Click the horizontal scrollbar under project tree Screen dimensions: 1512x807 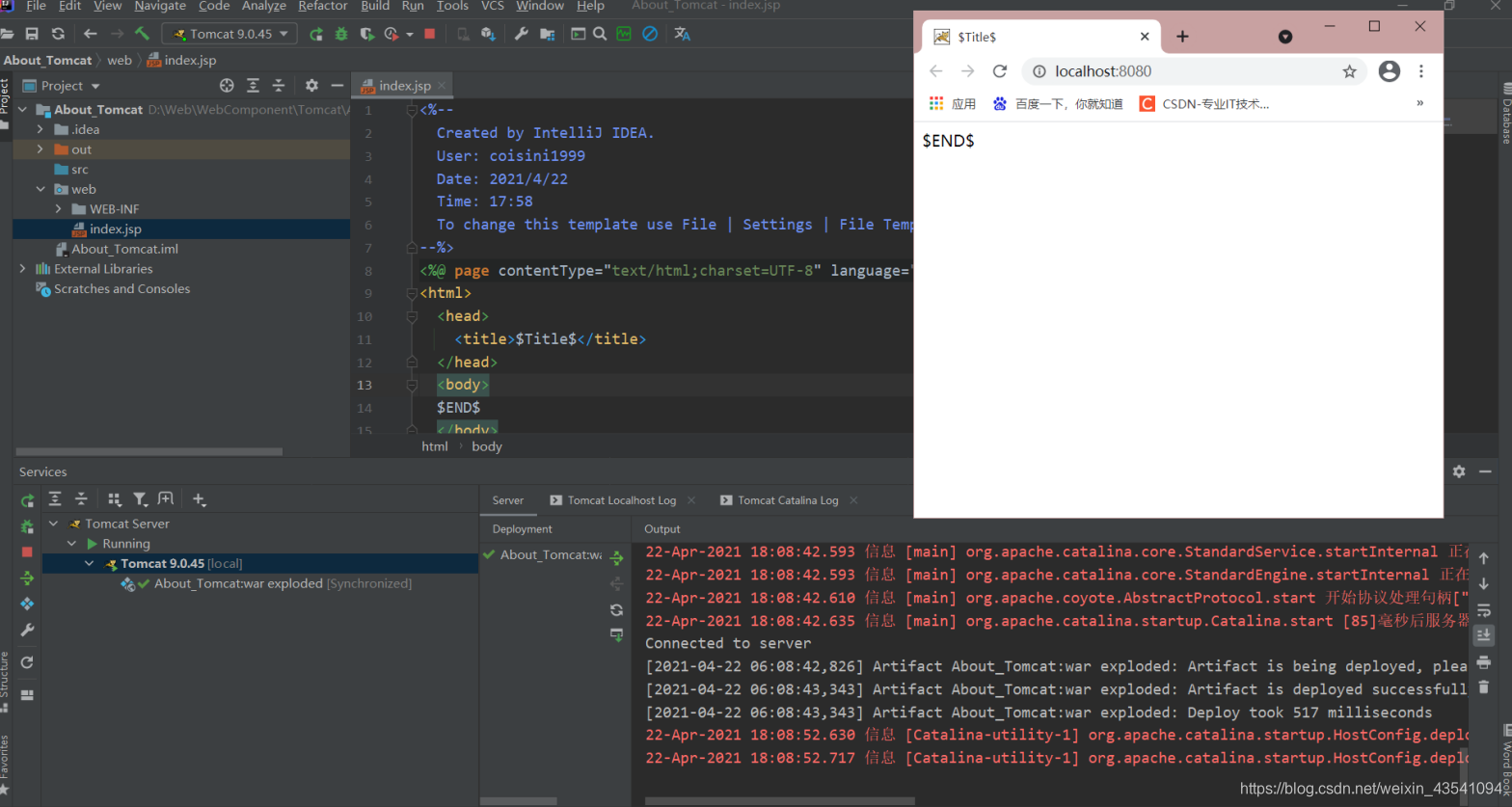coord(148,451)
